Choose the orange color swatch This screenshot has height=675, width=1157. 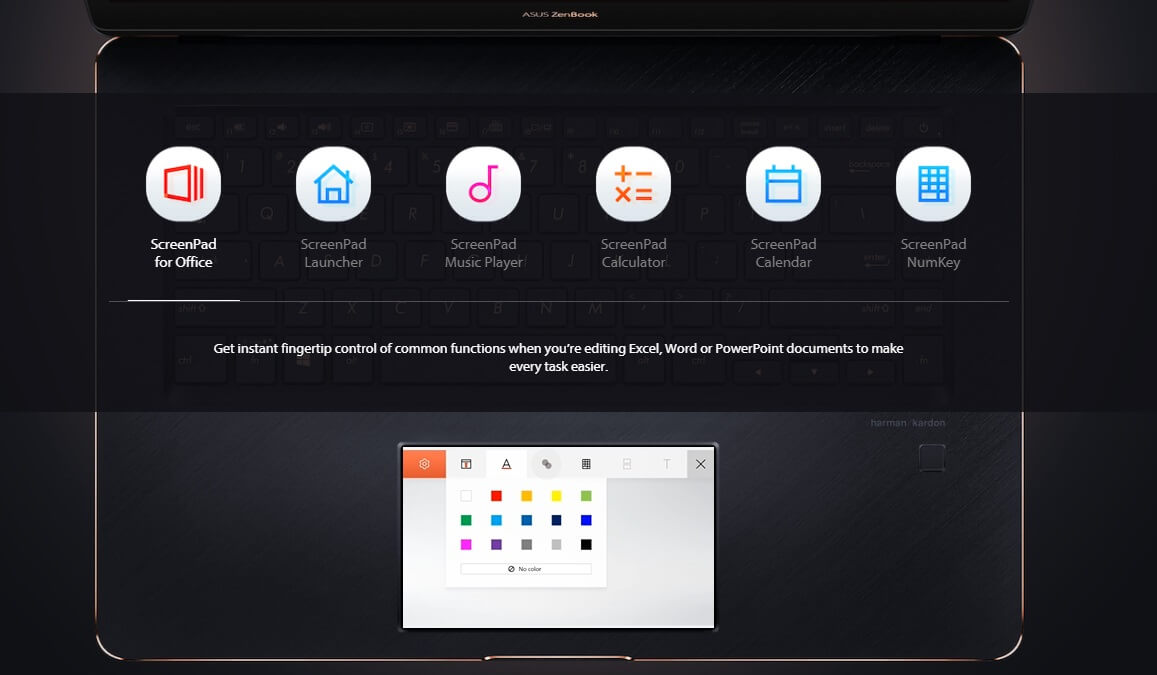[x=526, y=496]
